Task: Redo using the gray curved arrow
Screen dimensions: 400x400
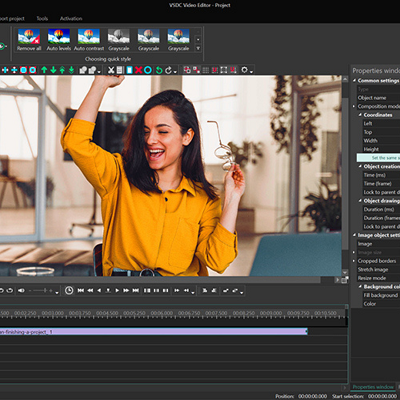Action: [x=168, y=70]
